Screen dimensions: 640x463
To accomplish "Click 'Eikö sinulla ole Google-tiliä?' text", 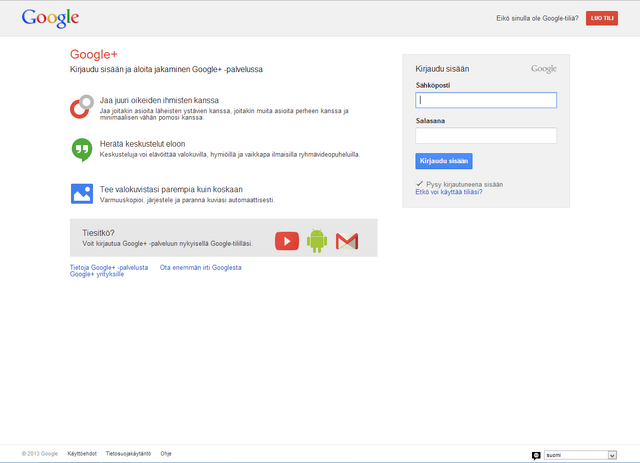I will 537,18.
